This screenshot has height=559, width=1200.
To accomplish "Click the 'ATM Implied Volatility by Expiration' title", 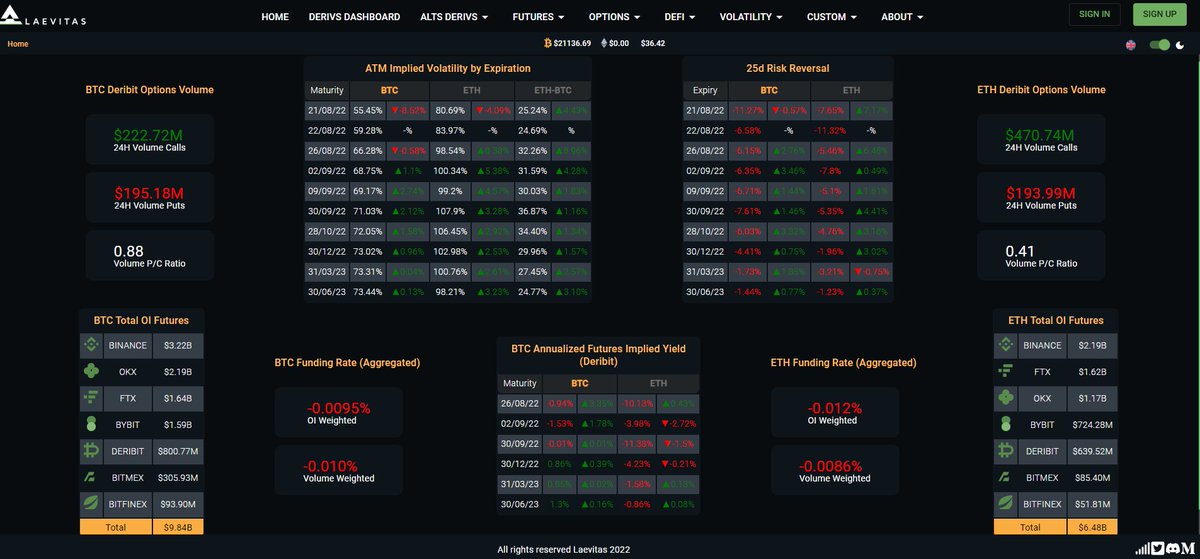I will pyautogui.click(x=447, y=68).
